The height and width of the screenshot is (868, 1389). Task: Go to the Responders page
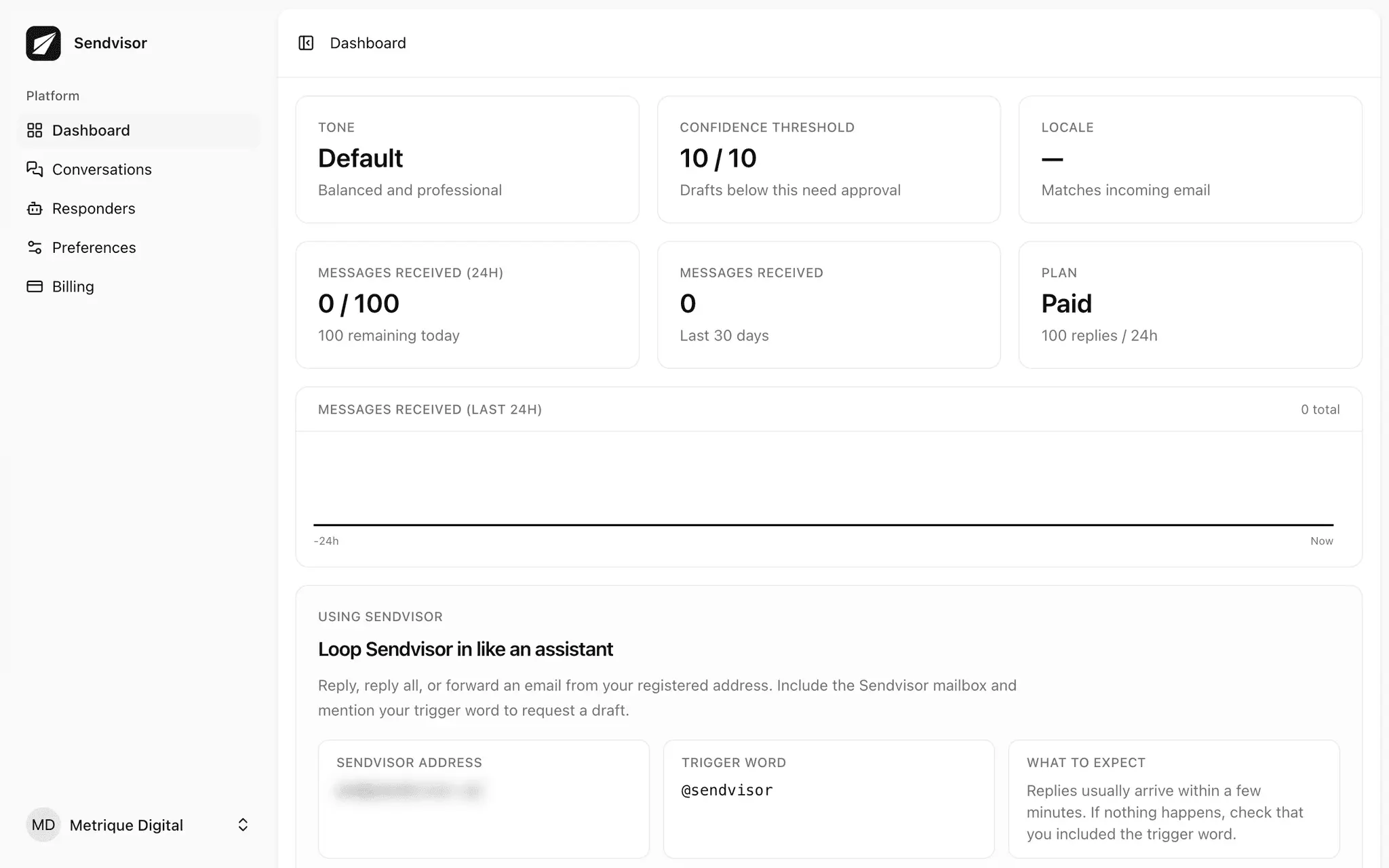139,208
